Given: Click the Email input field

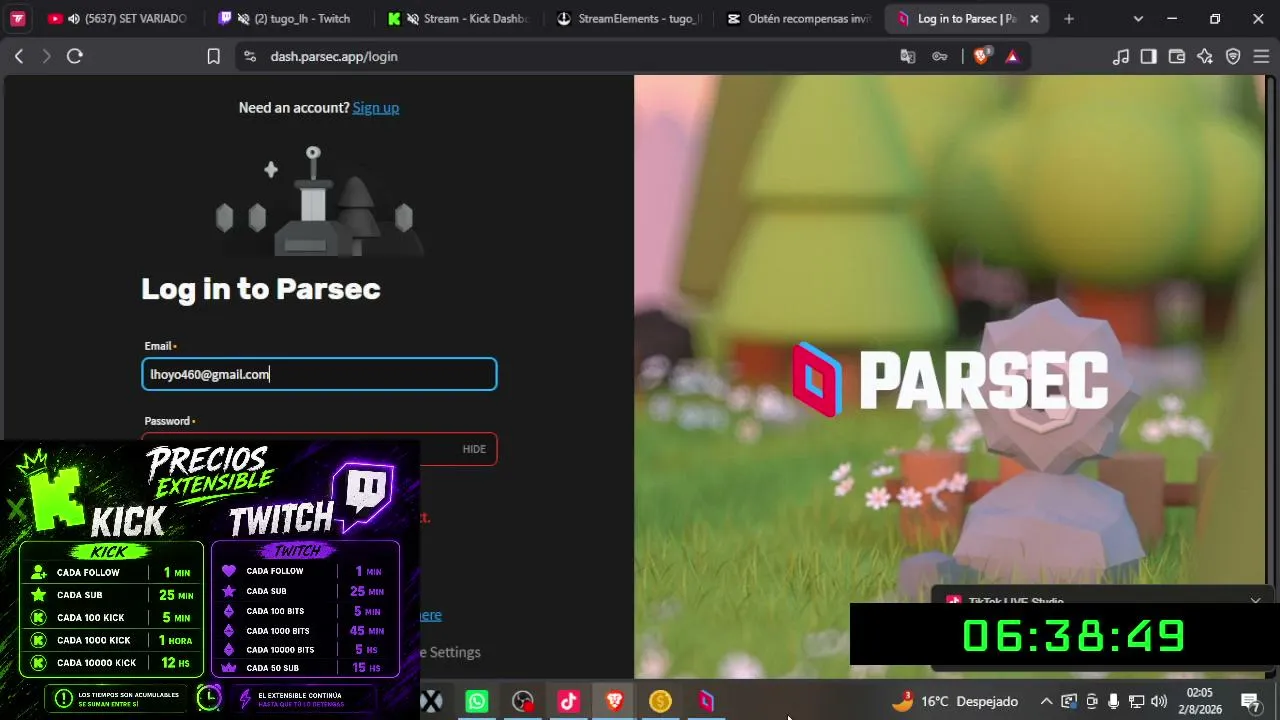Looking at the screenshot, I should click(x=319, y=374).
